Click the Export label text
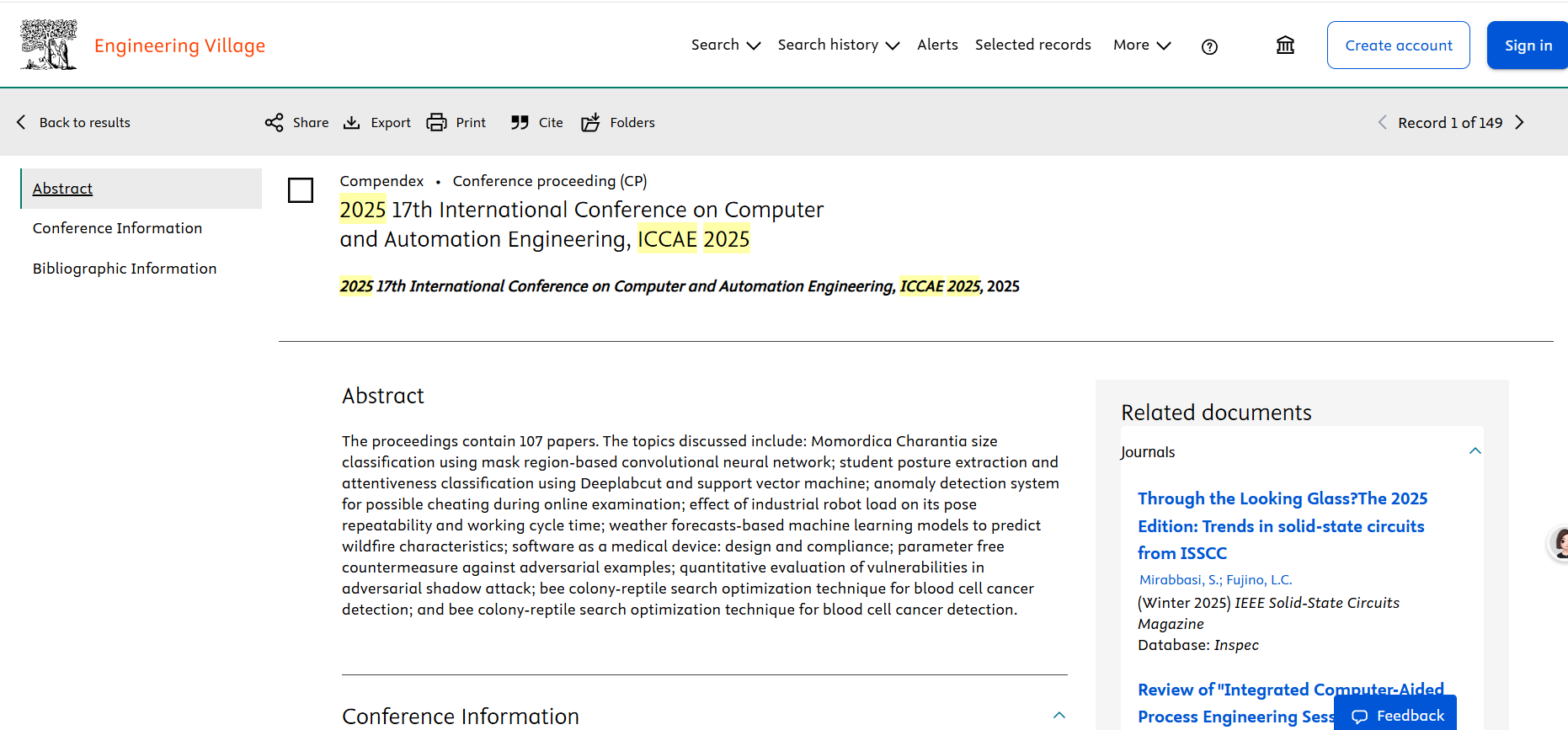Image resolution: width=1568 pixels, height=730 pixels. coord(391,123)
